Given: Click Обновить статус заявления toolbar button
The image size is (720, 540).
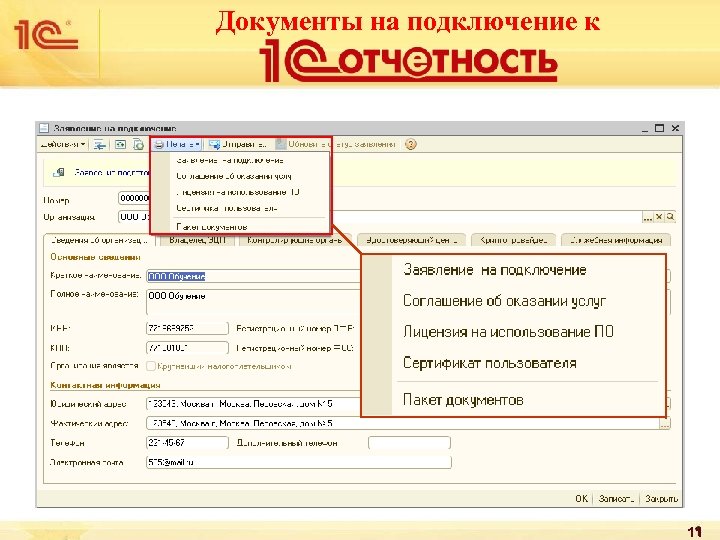Looking at the screenshot, I should point(336,145).
